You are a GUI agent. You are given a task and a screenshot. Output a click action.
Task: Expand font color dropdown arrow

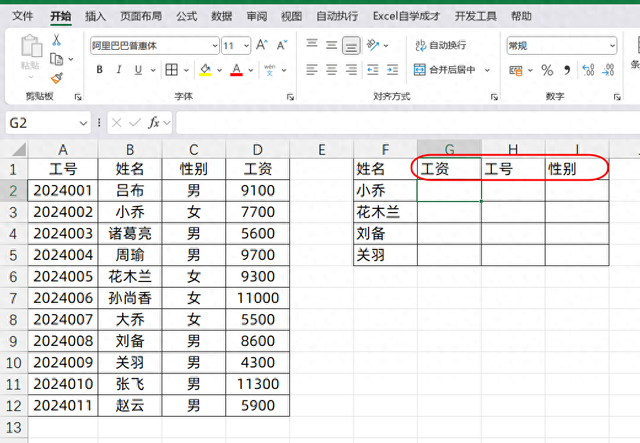point(251,70)
